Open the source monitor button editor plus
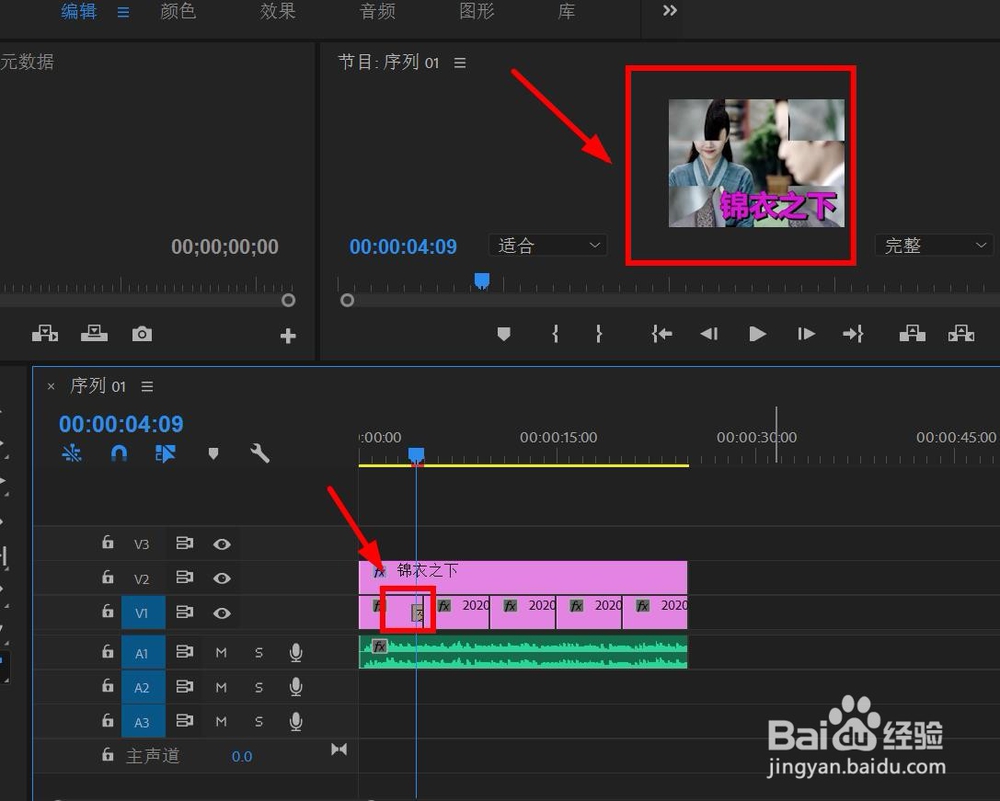The height and width of the screenshot is (801, 1000). coord(288,335)
